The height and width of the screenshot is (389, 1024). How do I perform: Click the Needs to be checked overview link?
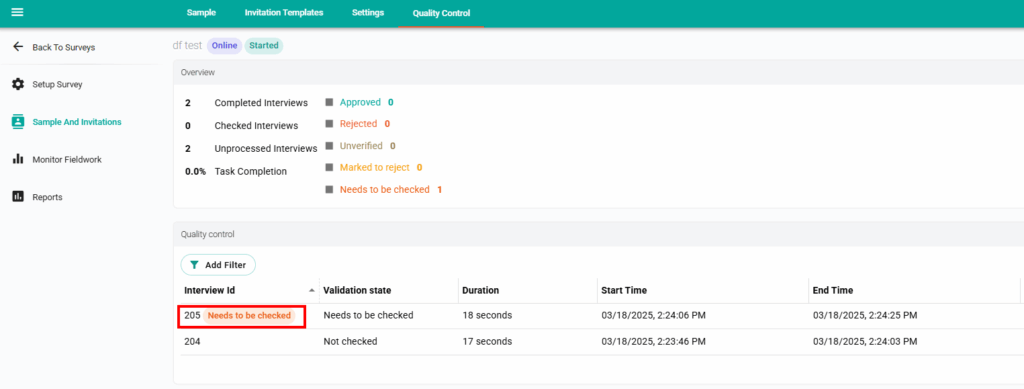click(385, 190)
